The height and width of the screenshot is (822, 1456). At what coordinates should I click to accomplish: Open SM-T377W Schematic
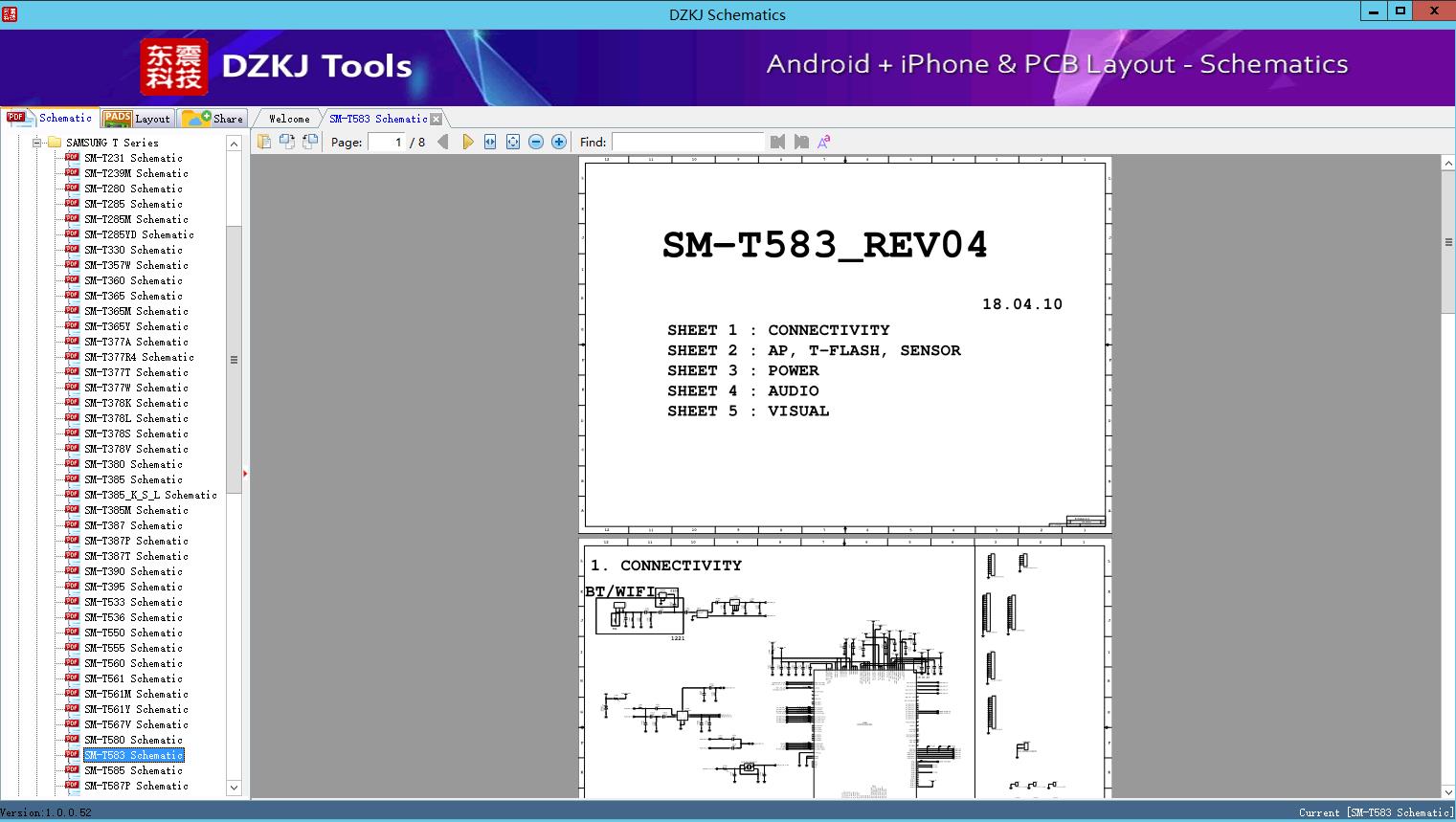(x=136, y=388)
